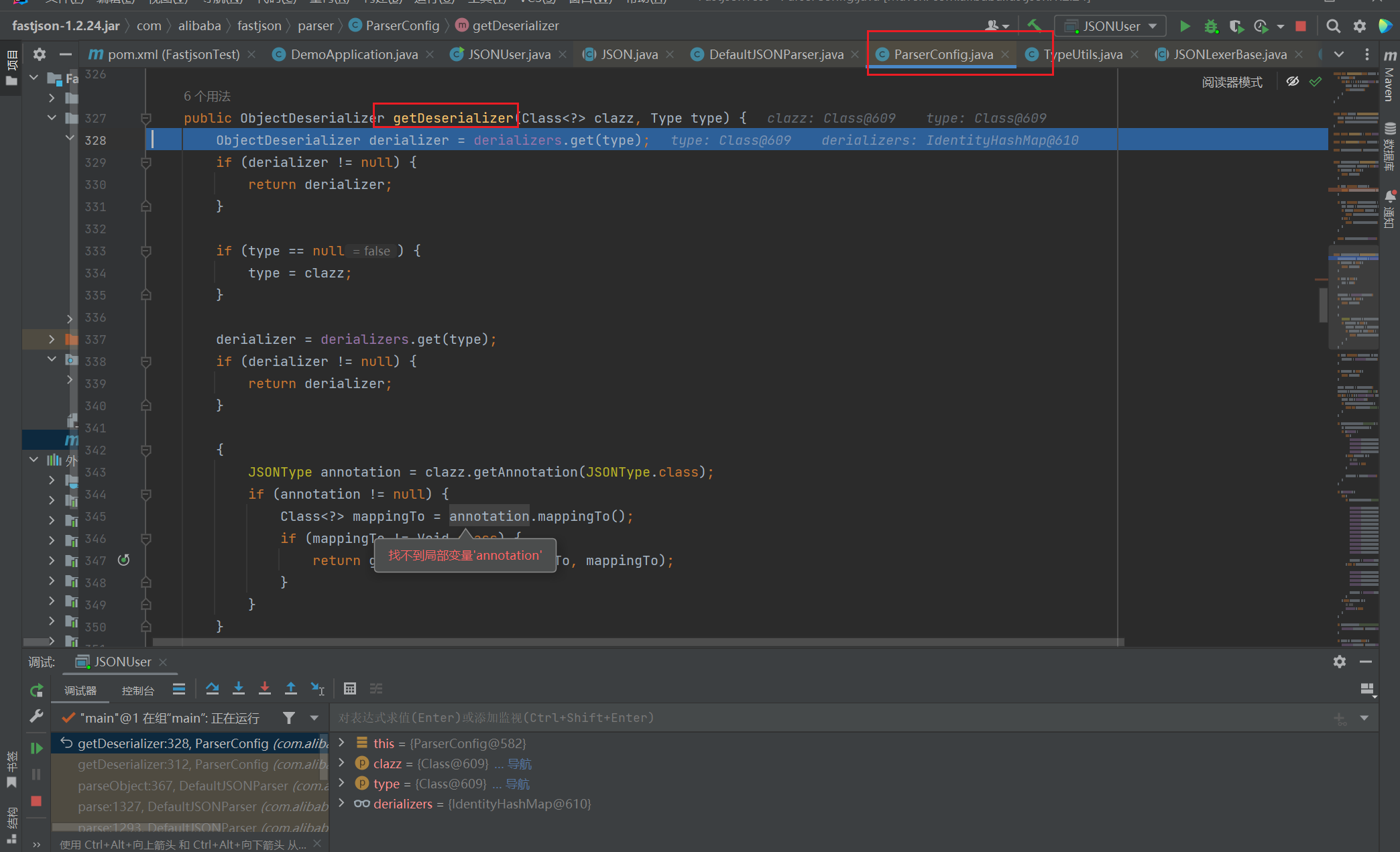Click the Run to Cursor icon
Image resolution: width=1400 pixels, height=852 pixels.
pos(317,688)
